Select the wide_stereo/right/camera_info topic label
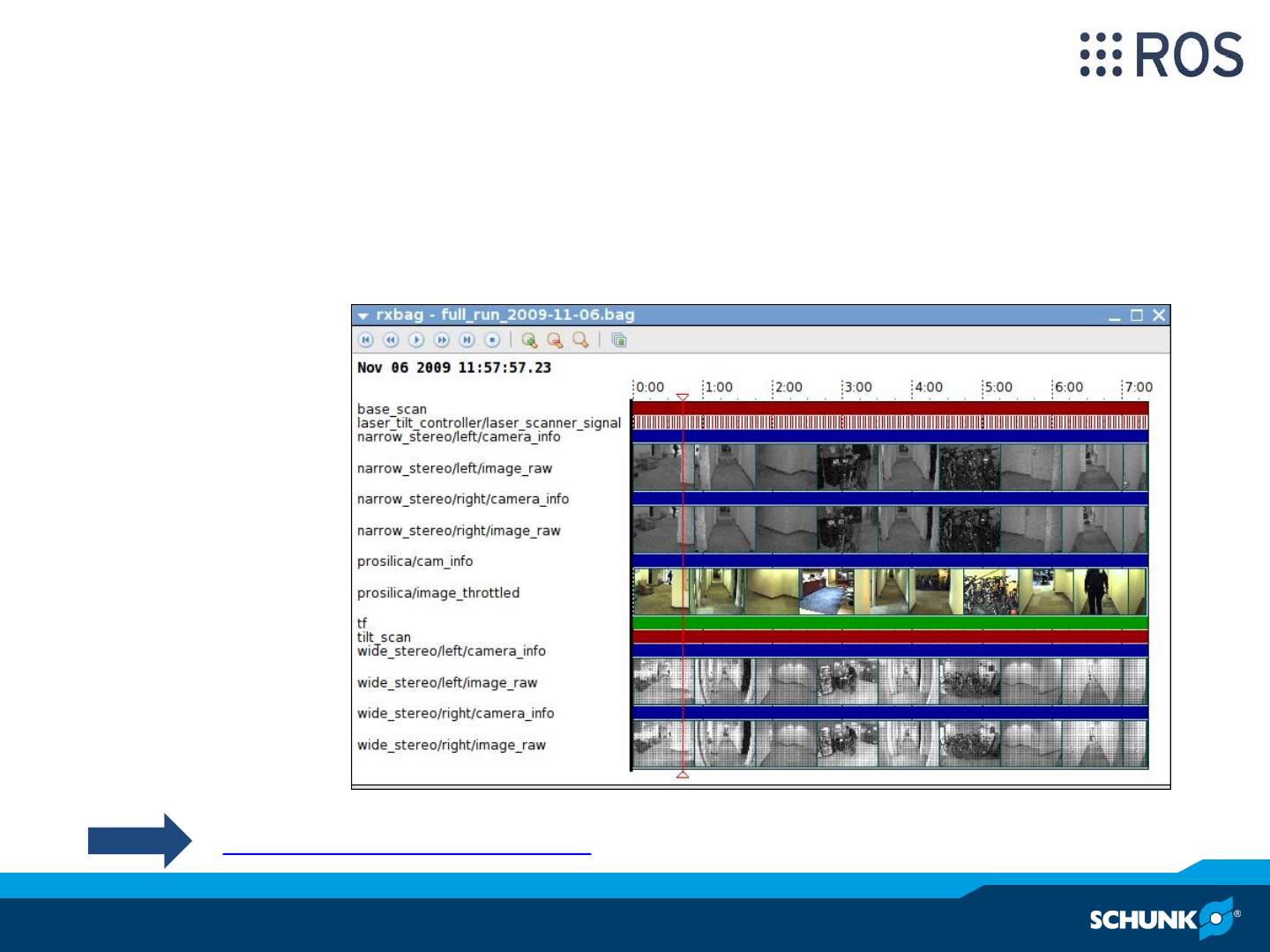Viewport: 1270px width, 952px height. pyautogui.click(x=456, y=714)
